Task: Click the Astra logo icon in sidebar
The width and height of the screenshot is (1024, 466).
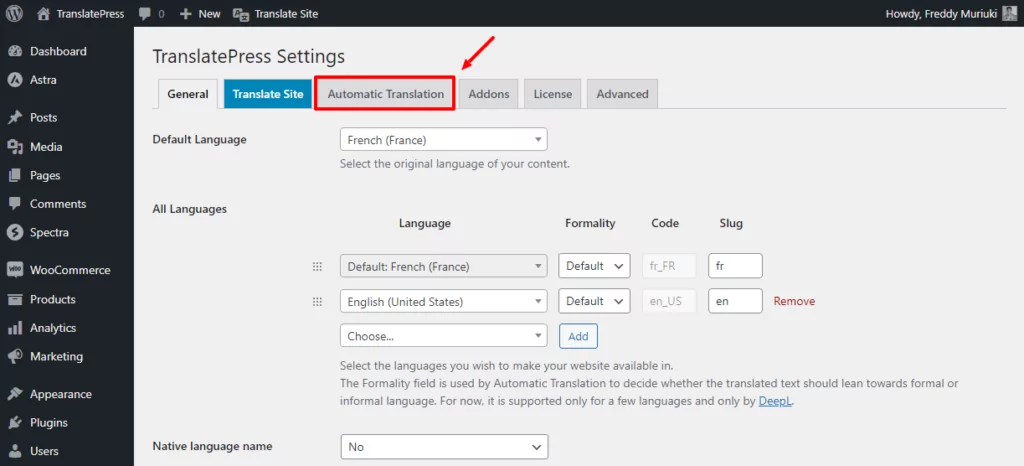Action: pyautogui.click(x=15, y=80)
